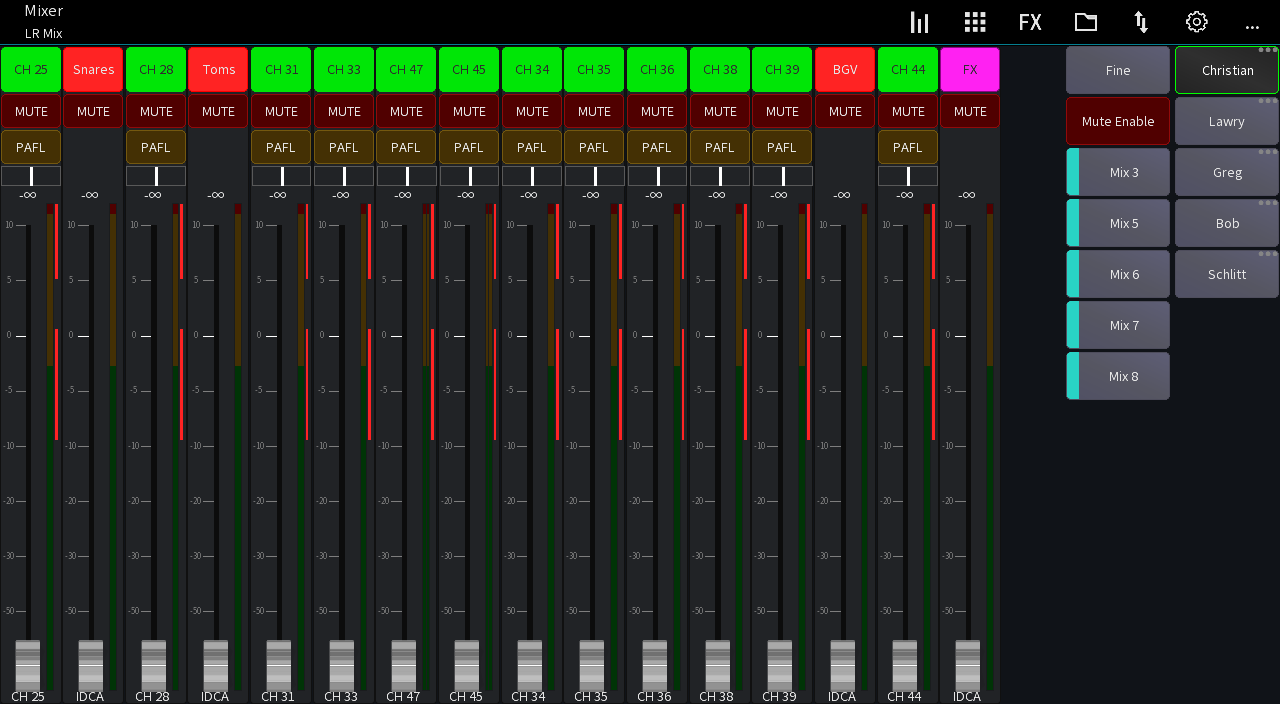Open the meters view icon

[x=919, y=21]
